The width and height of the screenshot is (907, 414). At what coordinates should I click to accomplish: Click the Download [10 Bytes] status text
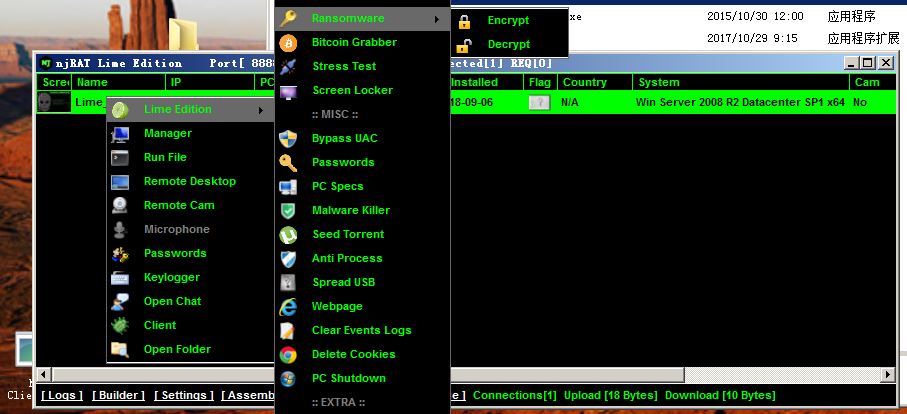coord(720,395)
